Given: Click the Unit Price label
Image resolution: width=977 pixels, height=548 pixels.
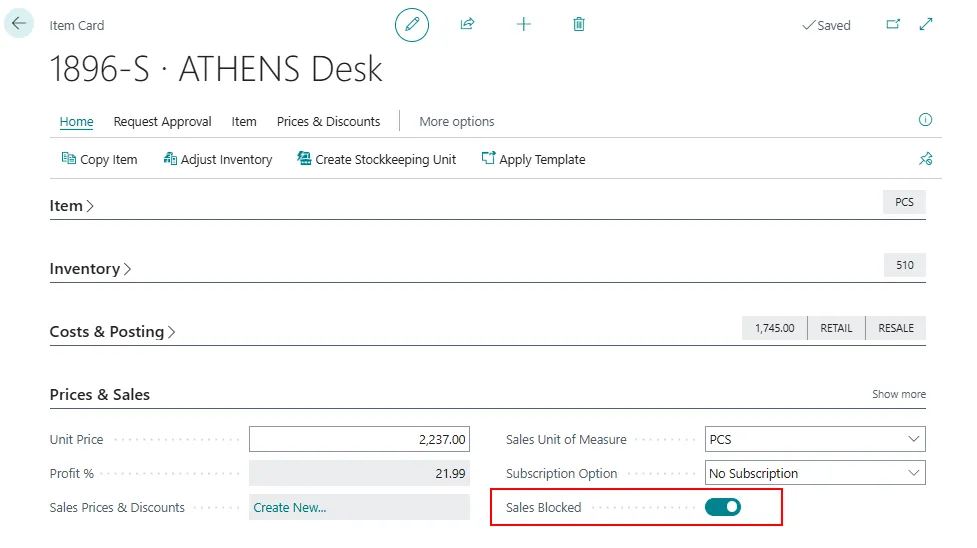Looking at the screenshot, I should (x=76, y=440).
